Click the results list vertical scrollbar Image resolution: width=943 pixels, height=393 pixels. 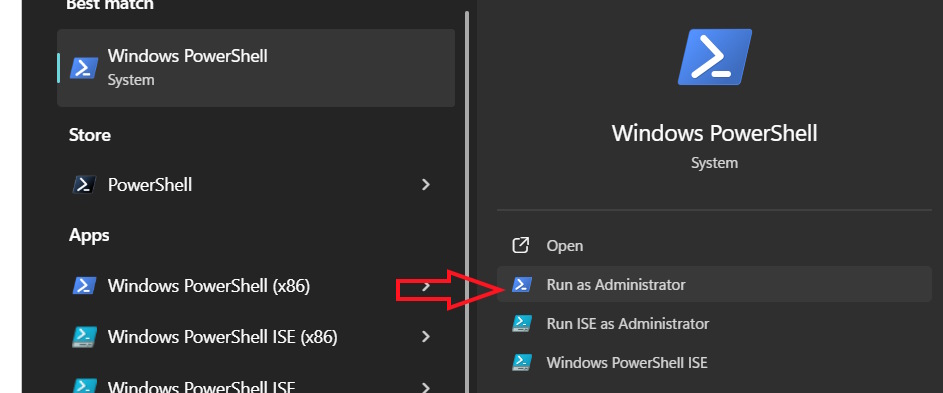point(467,202)
